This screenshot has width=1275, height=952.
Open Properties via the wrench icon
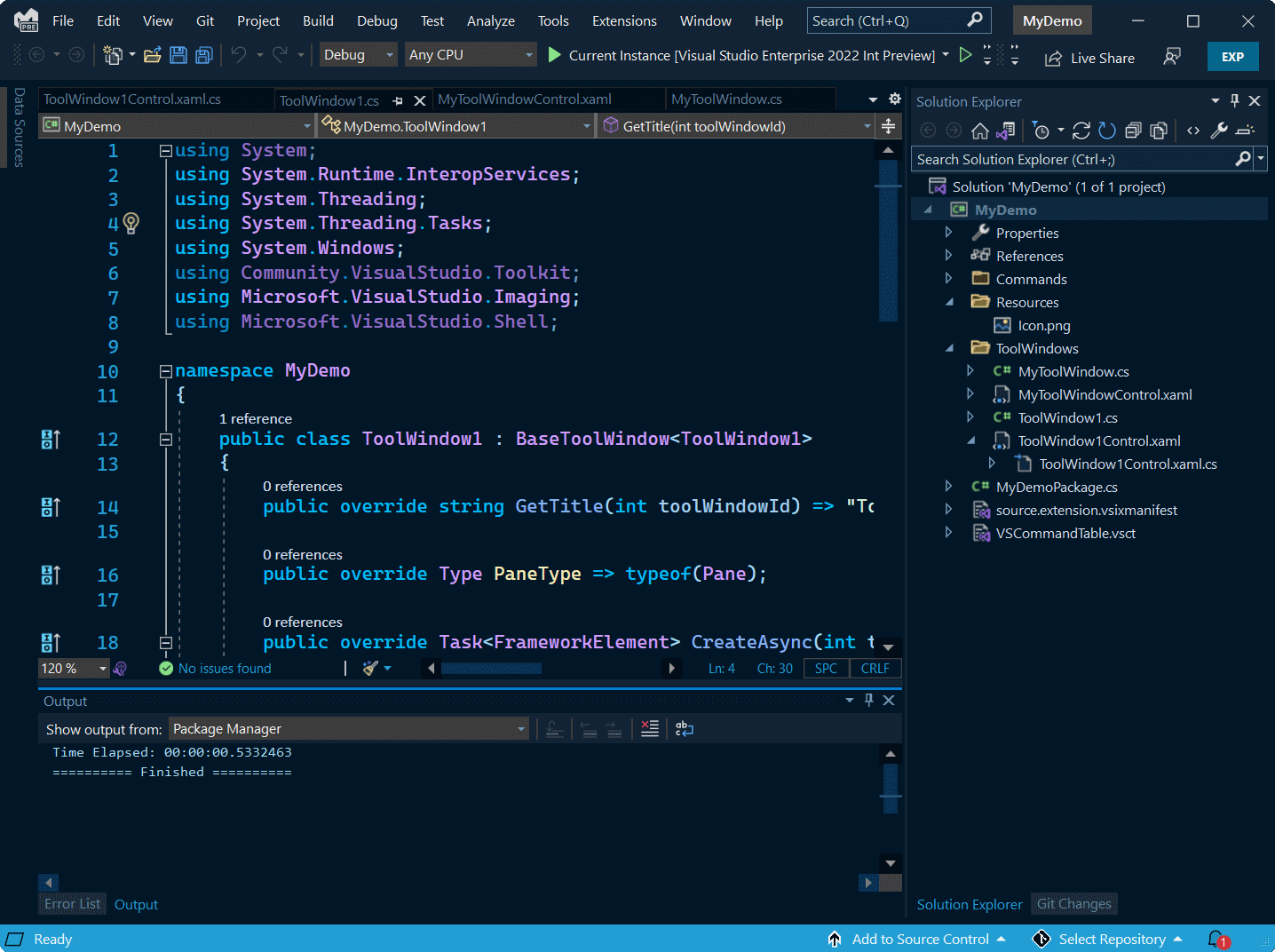click(1218, 130)
